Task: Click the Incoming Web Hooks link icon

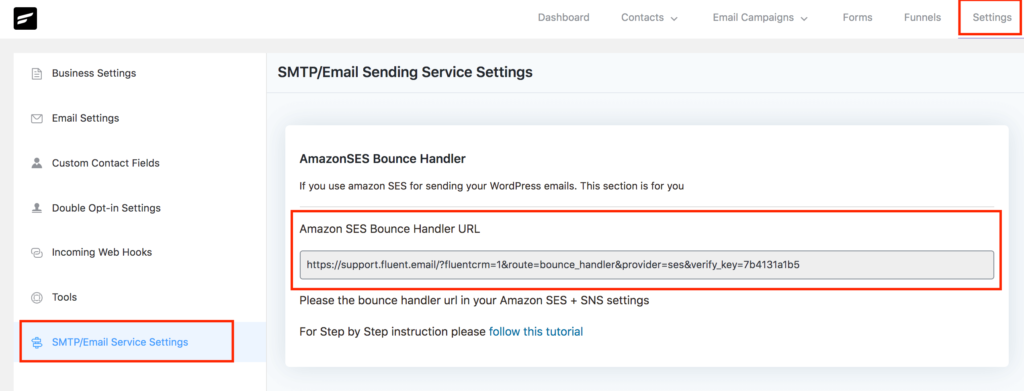Action: pos(37,252)
